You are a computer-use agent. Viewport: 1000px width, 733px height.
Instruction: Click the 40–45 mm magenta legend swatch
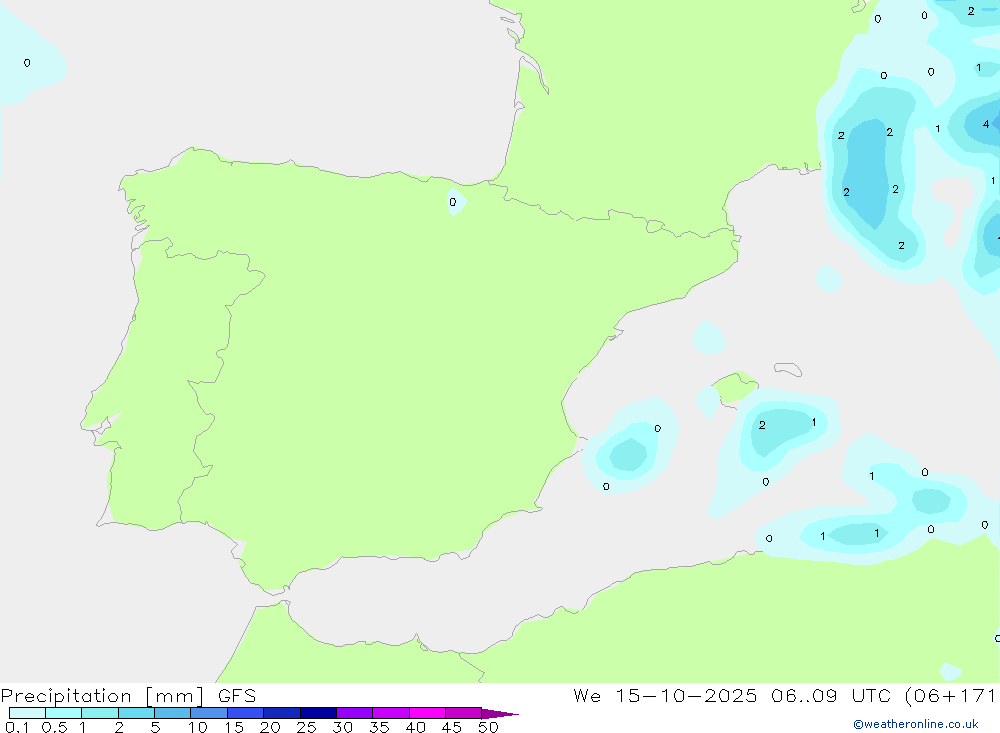pyautogui.click(x=427, y=713)
